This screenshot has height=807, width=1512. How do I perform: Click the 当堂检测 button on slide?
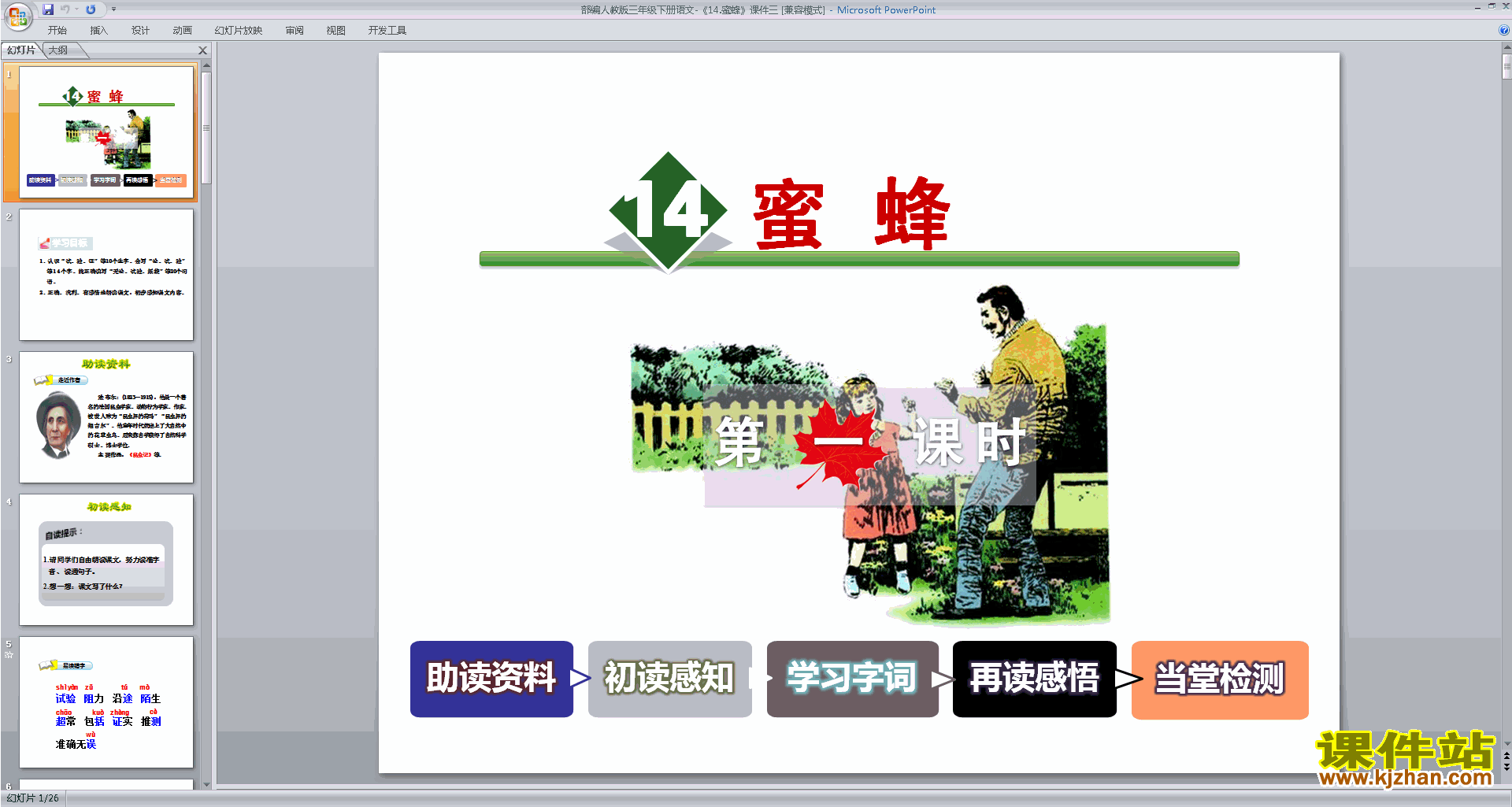(x=1220, y=679)
